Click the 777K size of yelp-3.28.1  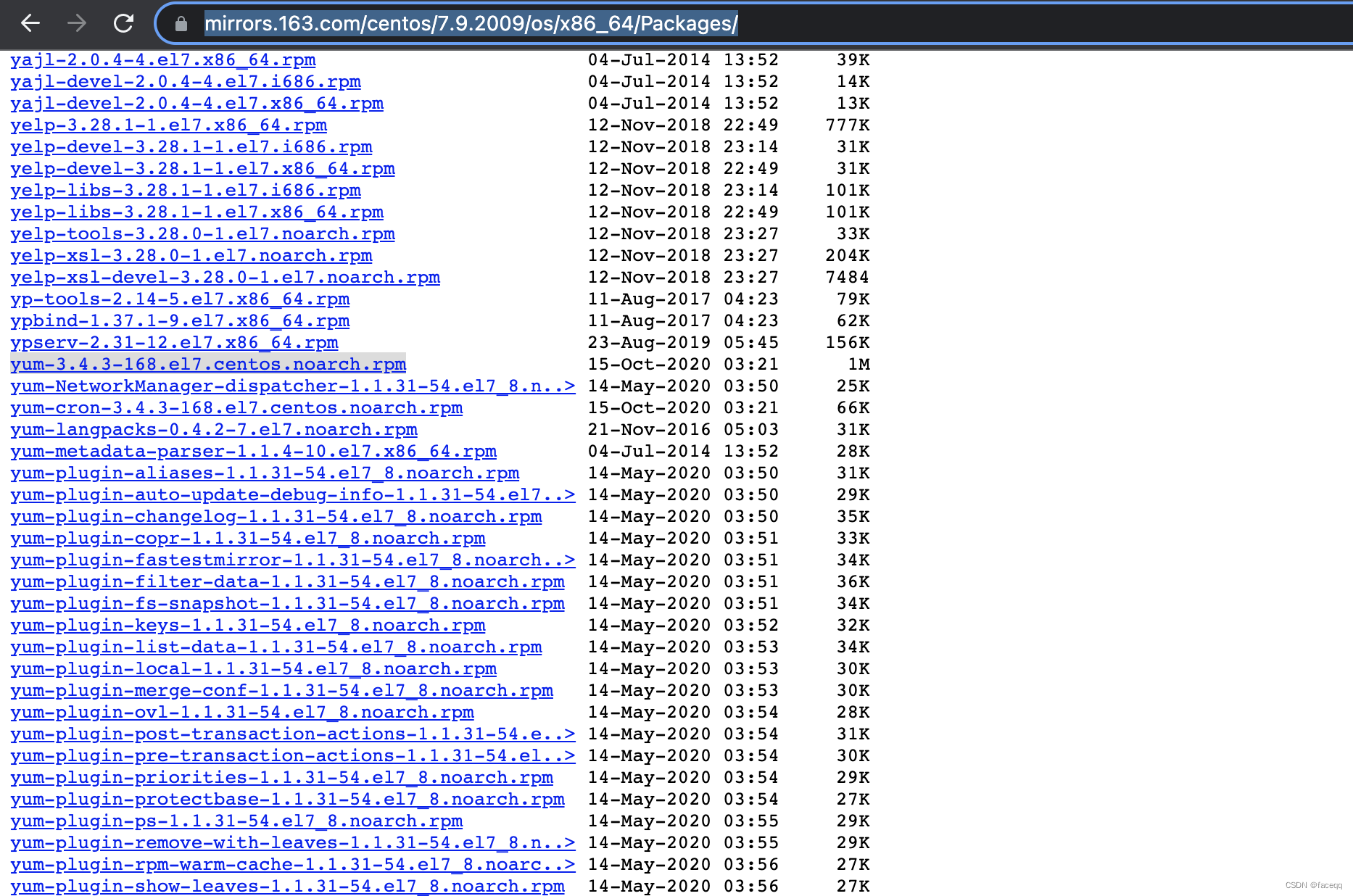pos(848,125)
